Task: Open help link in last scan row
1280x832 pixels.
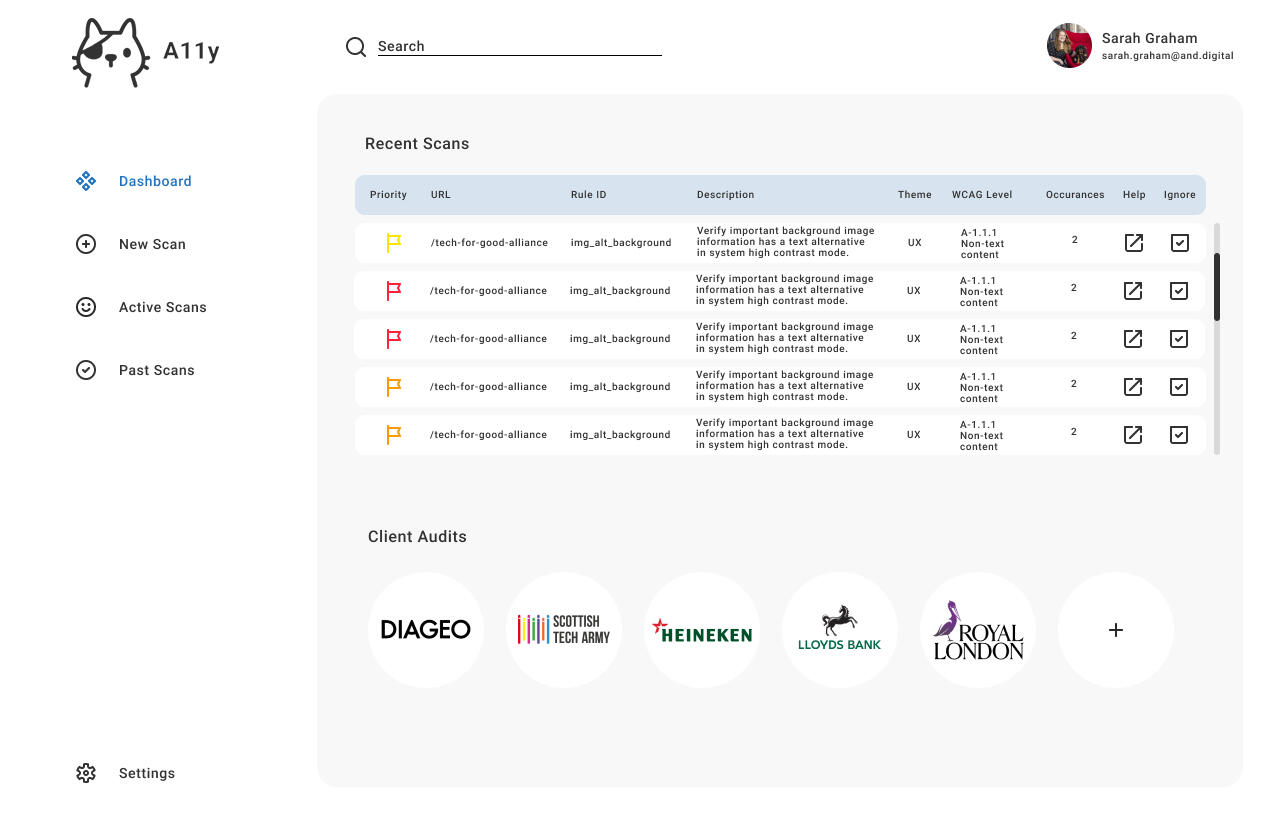Action: 1133,435
